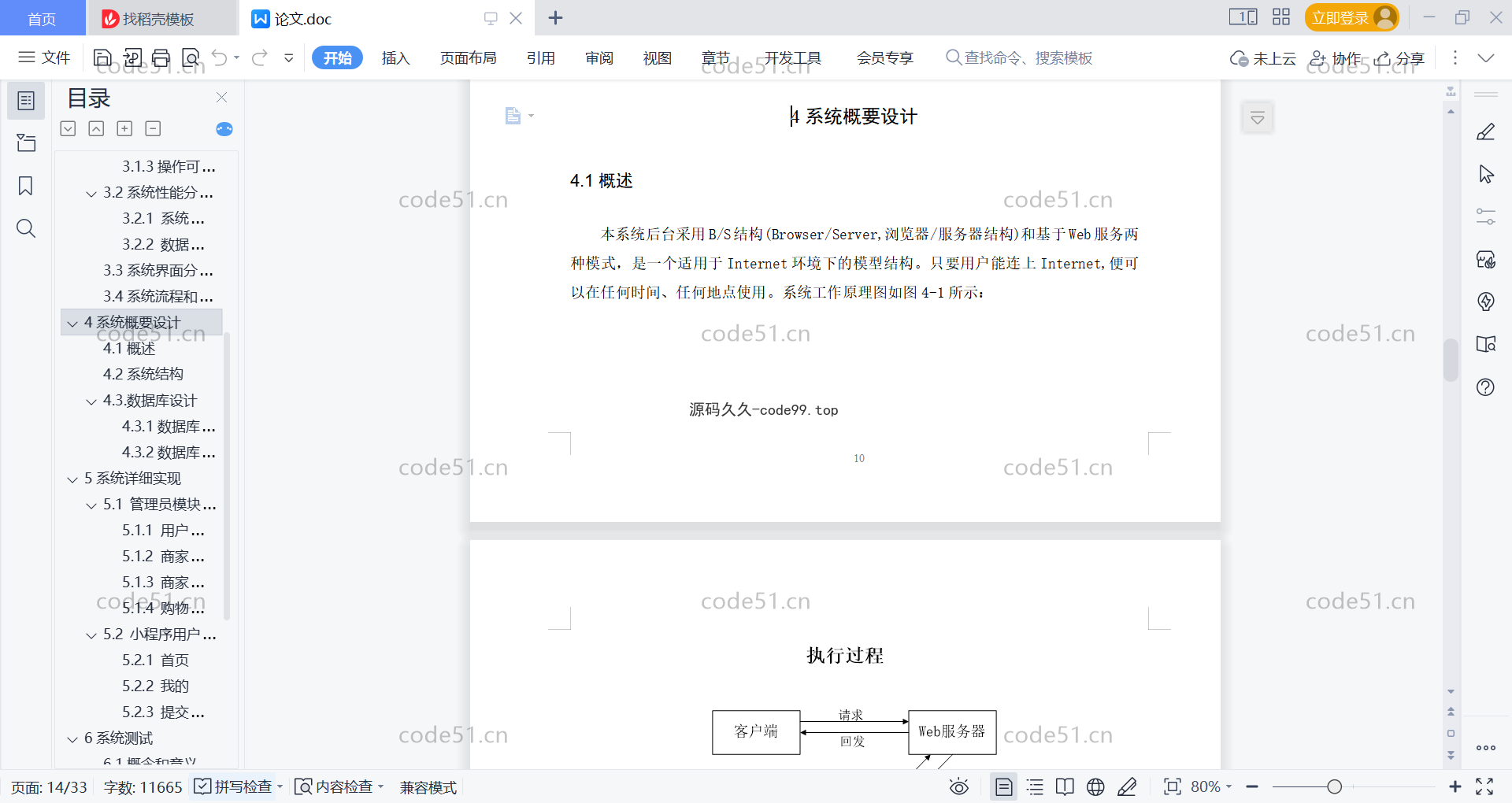Image resolution: width=1512 pixels, height=803 pixels.
Task: Open the 审阅 ribbon tab
Action: 599,57
